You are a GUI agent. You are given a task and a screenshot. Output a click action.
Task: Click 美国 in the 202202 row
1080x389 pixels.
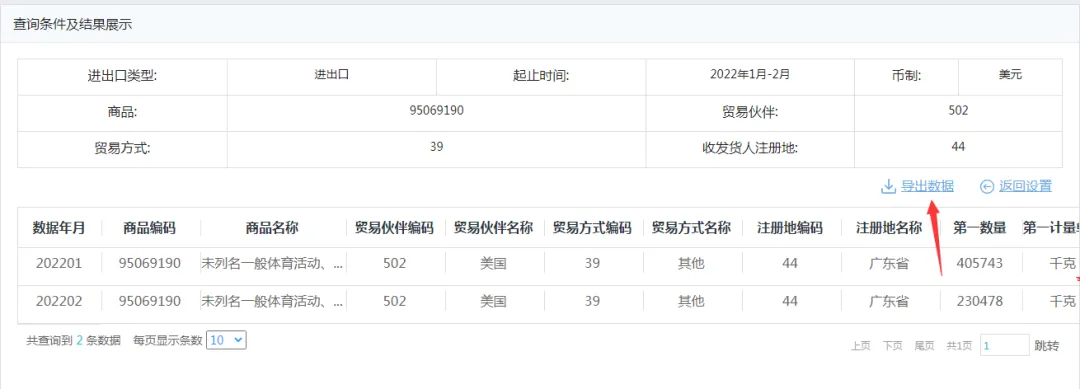(493, 302)
